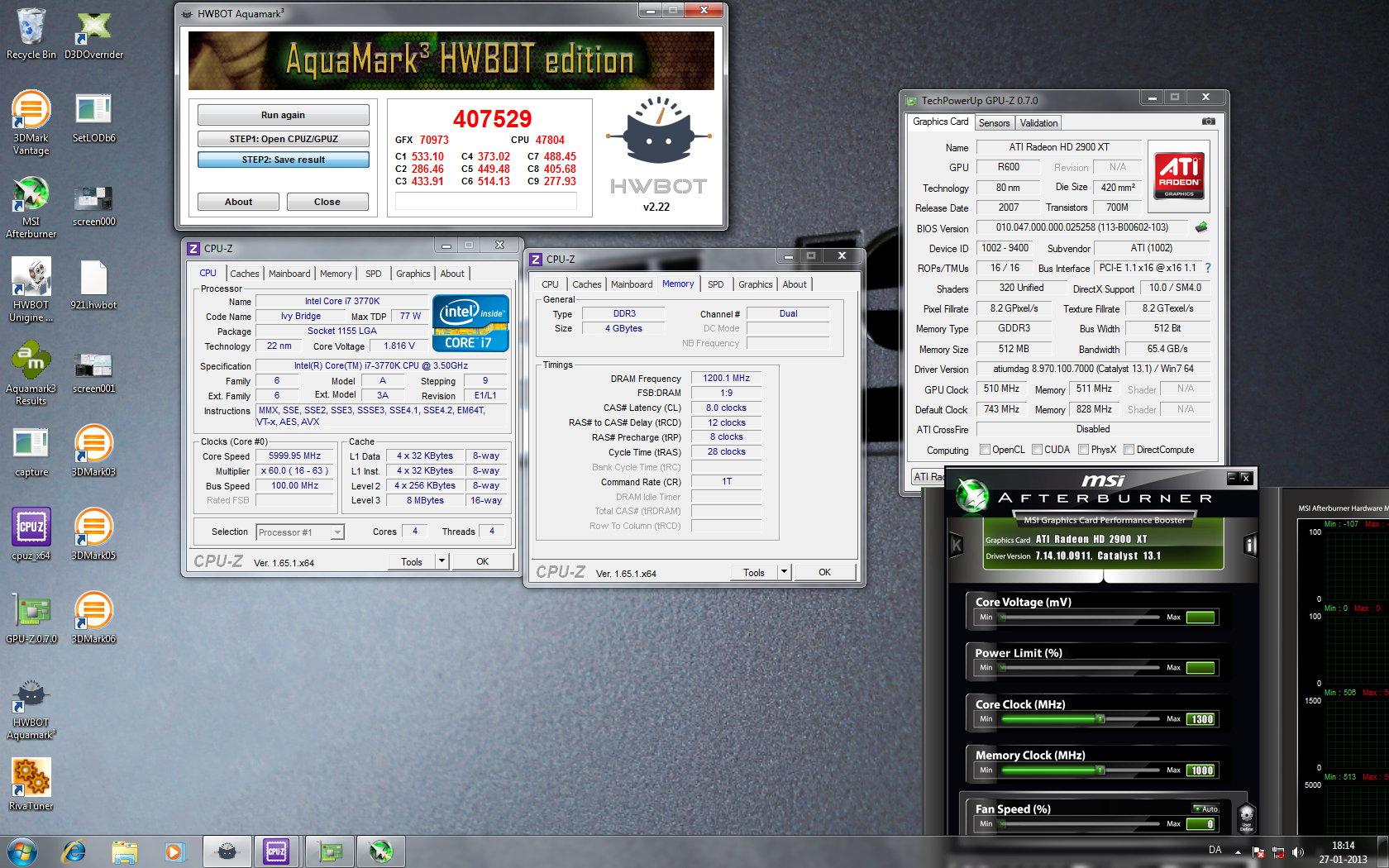Image resolution: width=1389 pixels, height=868 pixels.
Task: Open the Tools dropdown arrow in Memory CPU-Z
Action: 784,572
